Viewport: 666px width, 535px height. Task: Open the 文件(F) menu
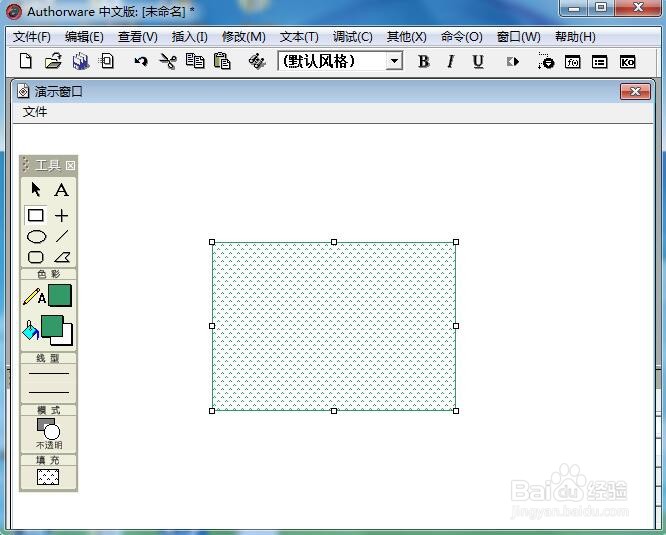pos(32,37)
